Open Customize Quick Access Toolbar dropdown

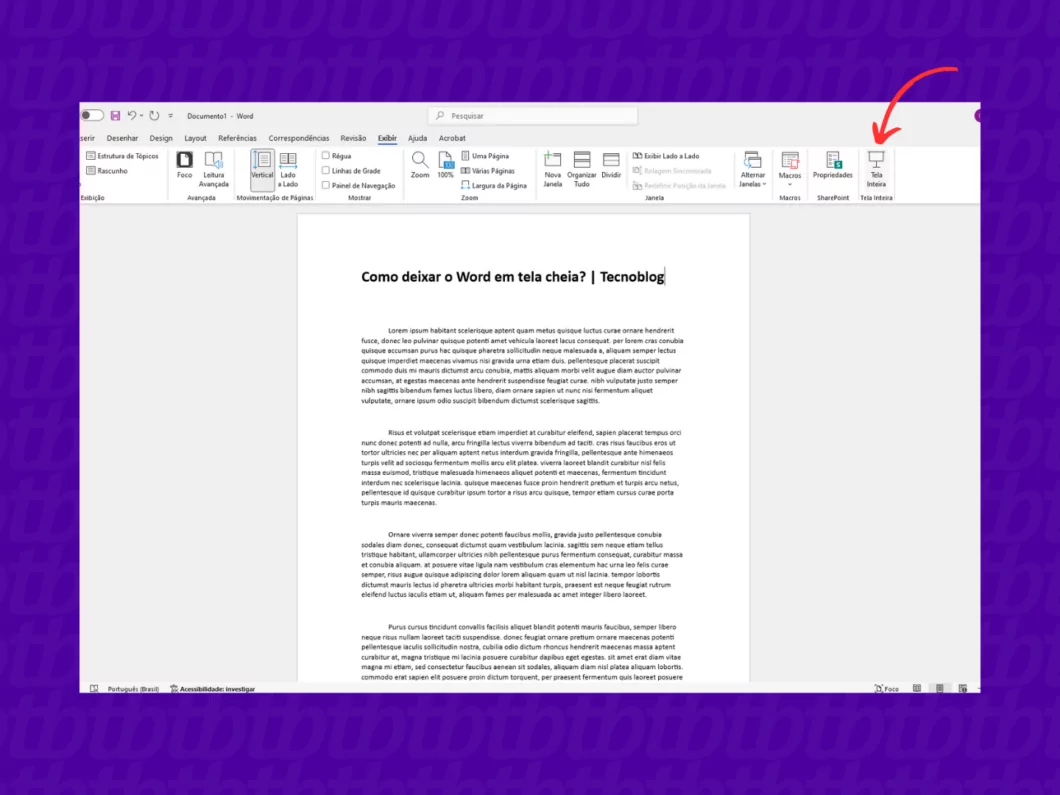point(170,116)
